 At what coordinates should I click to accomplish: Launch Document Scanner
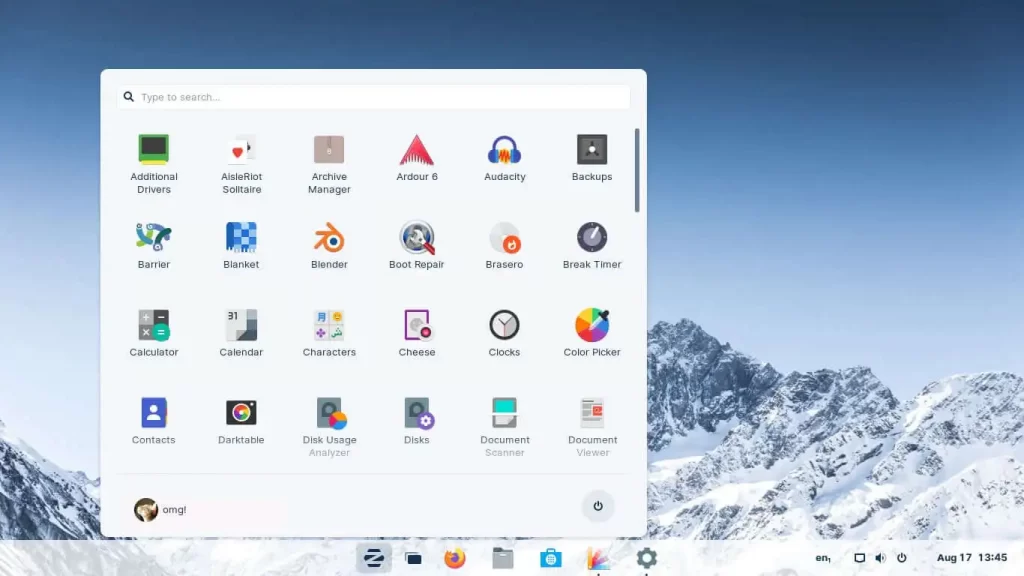pyautogui.click(x=504, y=427)
